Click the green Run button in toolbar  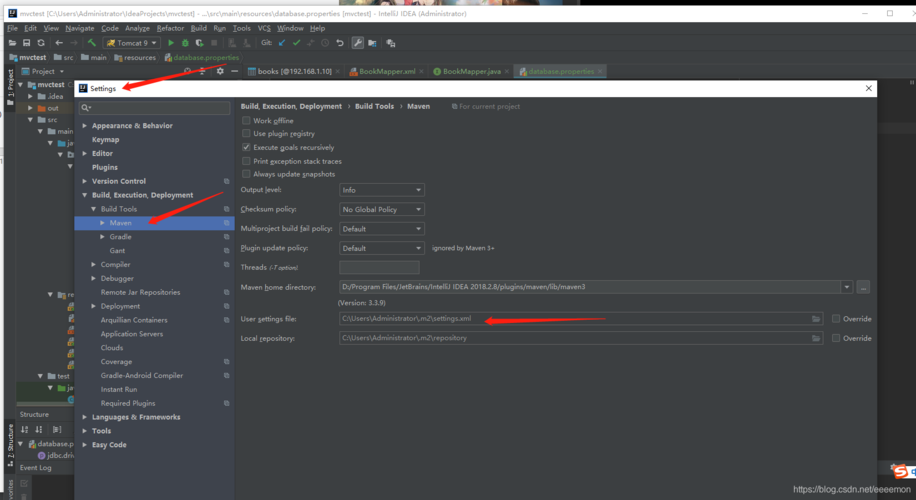pos(171,43)
